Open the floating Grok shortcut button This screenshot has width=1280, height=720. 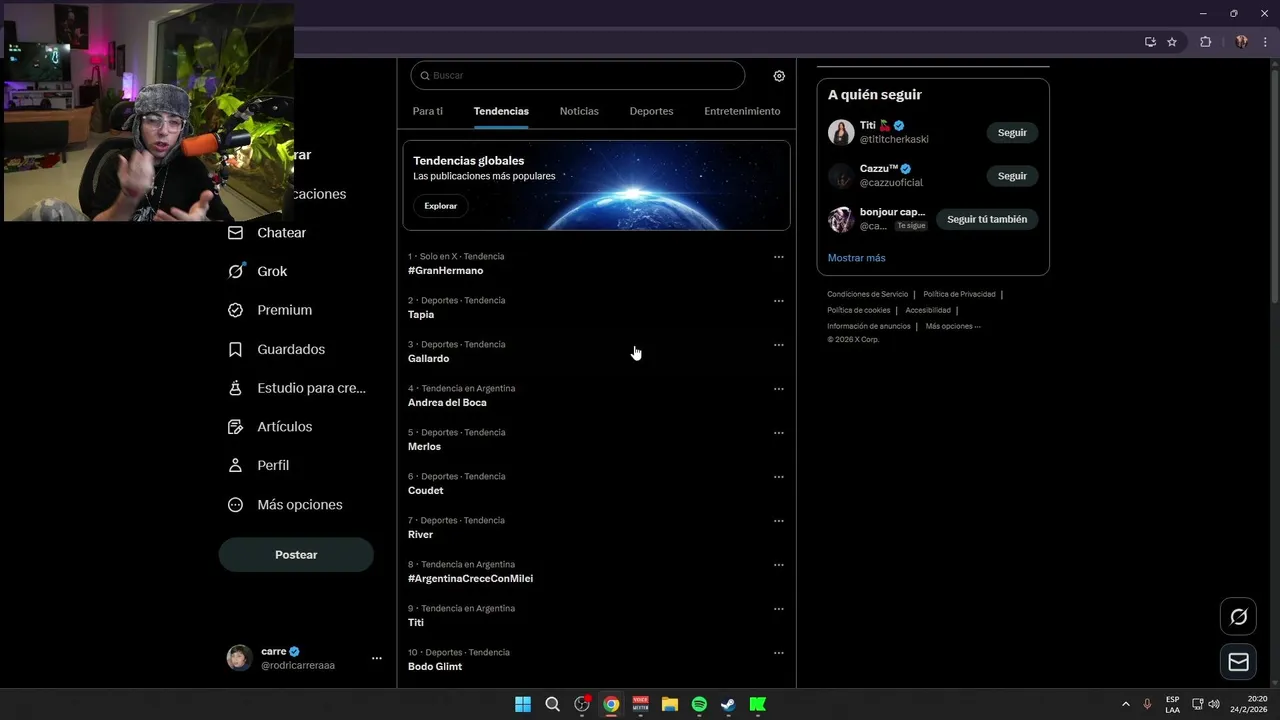tap(1238, 617)
